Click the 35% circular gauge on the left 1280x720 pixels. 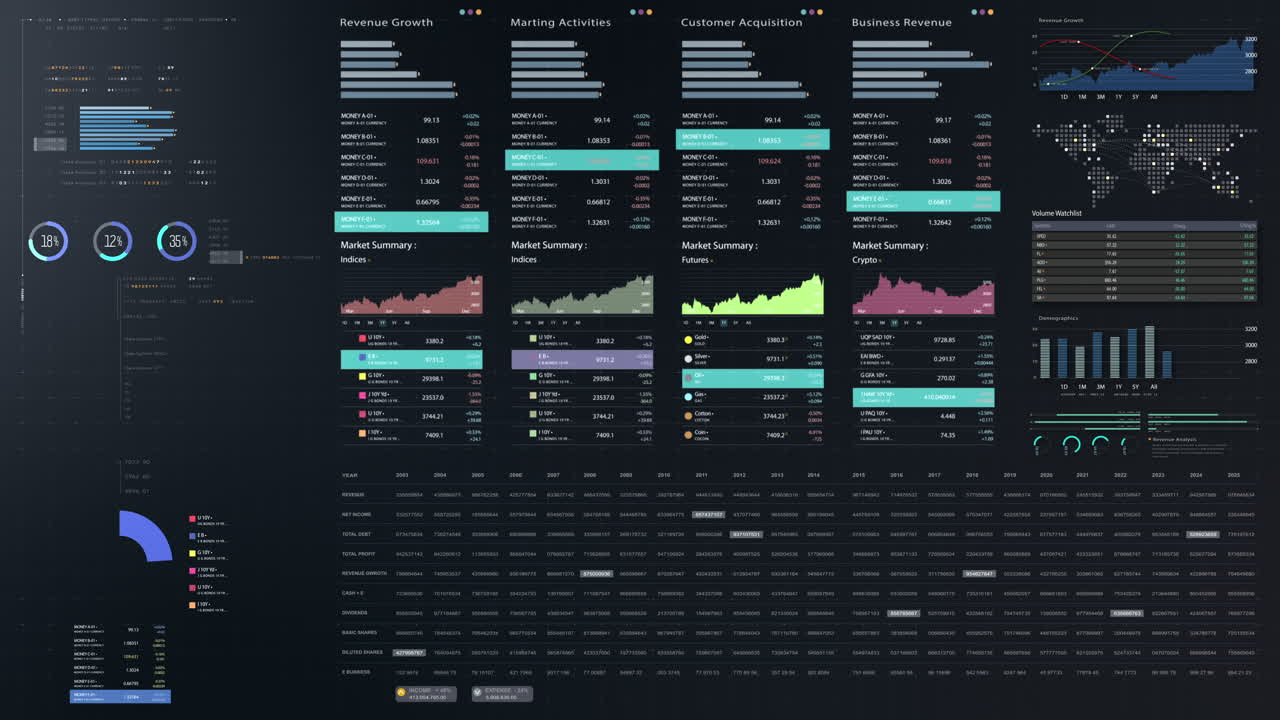[177, 240]
